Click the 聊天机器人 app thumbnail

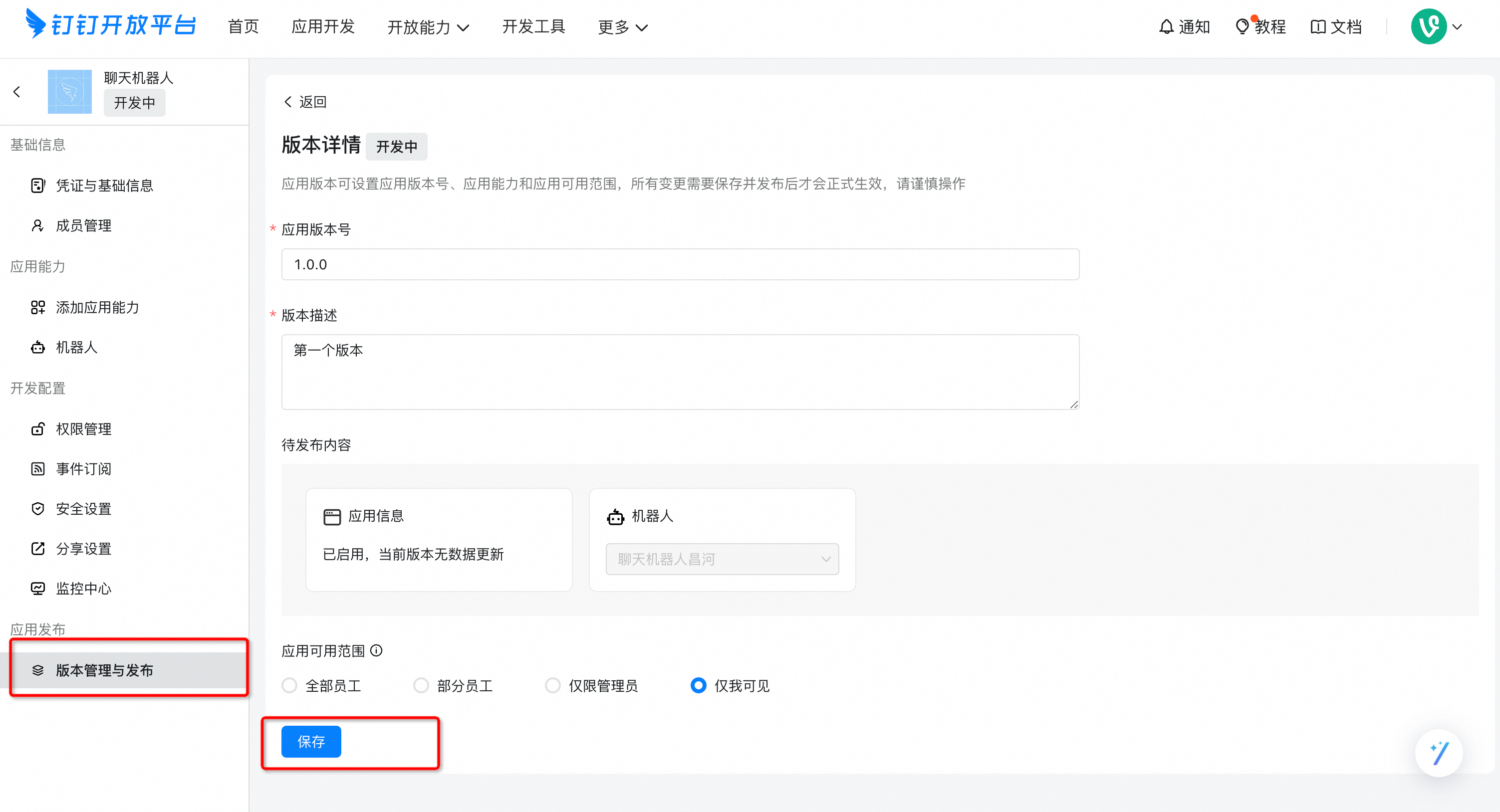pos(70,92)
